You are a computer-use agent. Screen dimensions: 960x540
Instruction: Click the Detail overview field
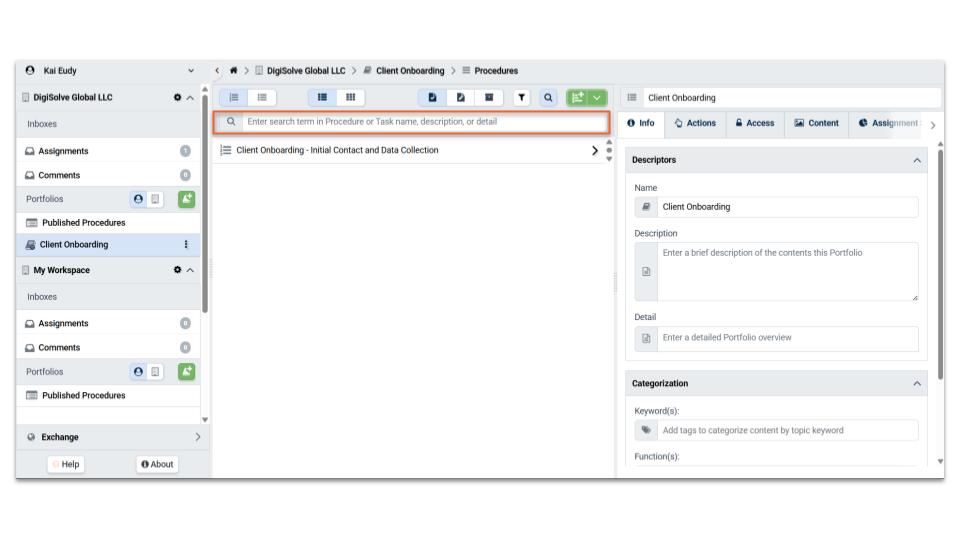point(787,338)
